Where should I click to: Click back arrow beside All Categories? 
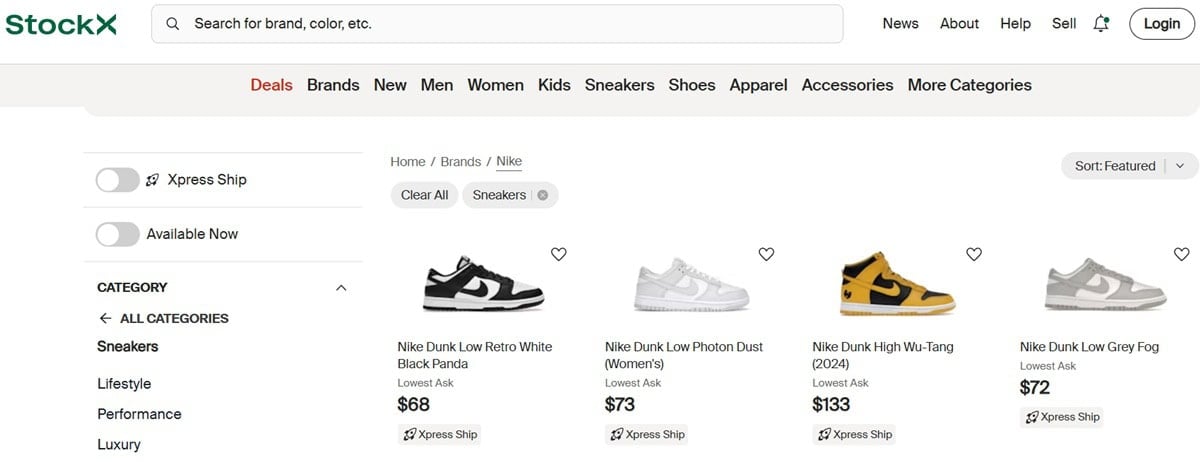tap(105, 318)
